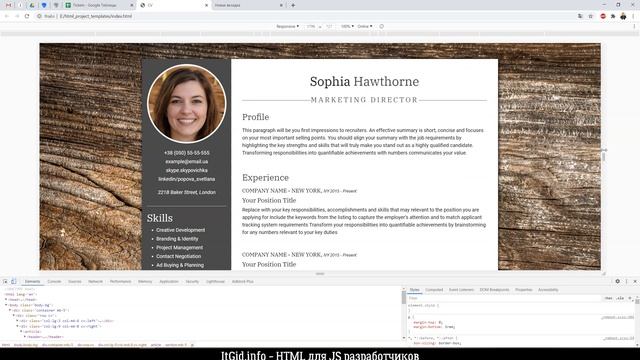Viewport: 640px width, 360px height.
Task: Open DevTools settings gear
Action: 618,281
